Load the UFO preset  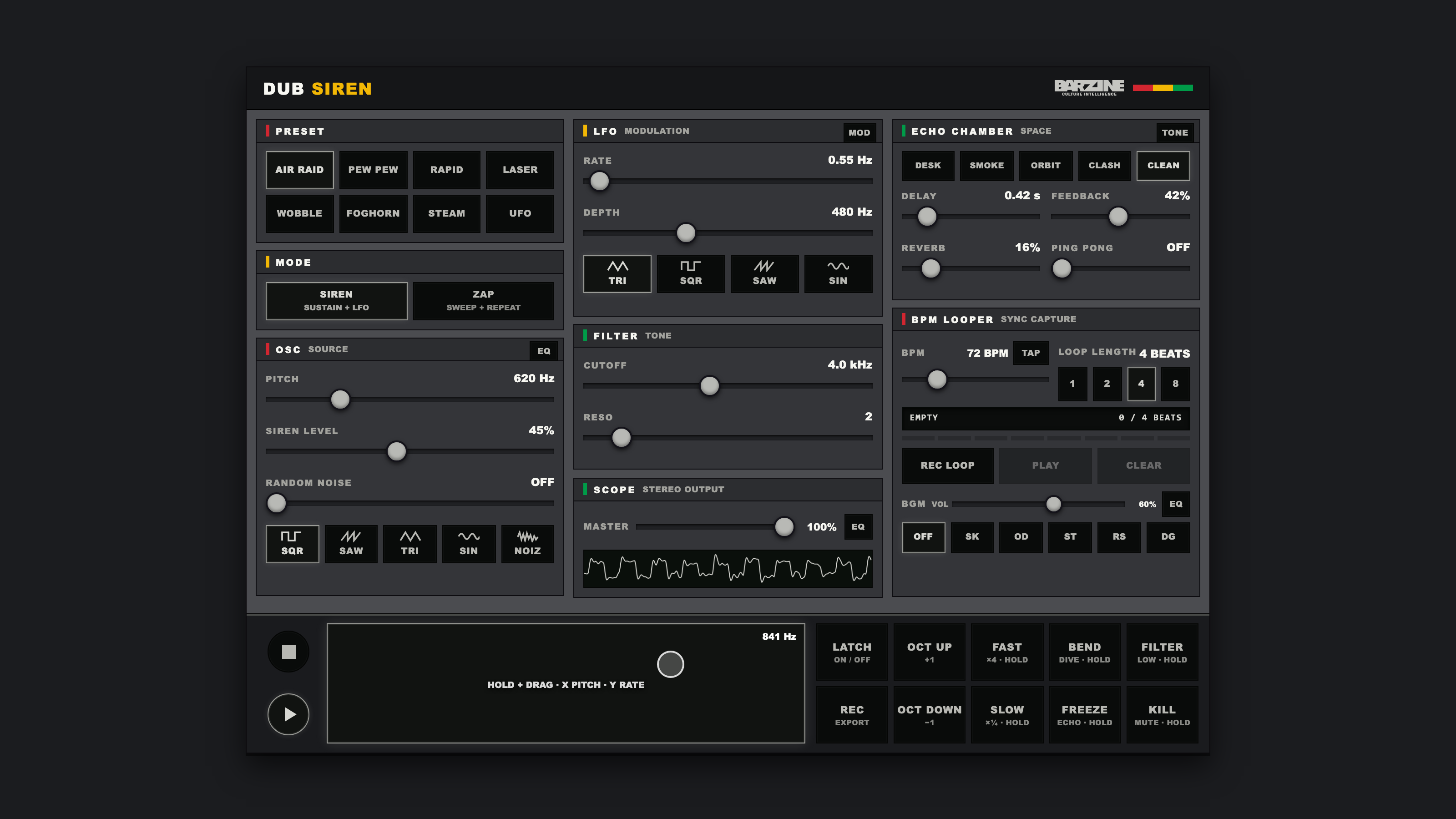click(x=520, y=214)
